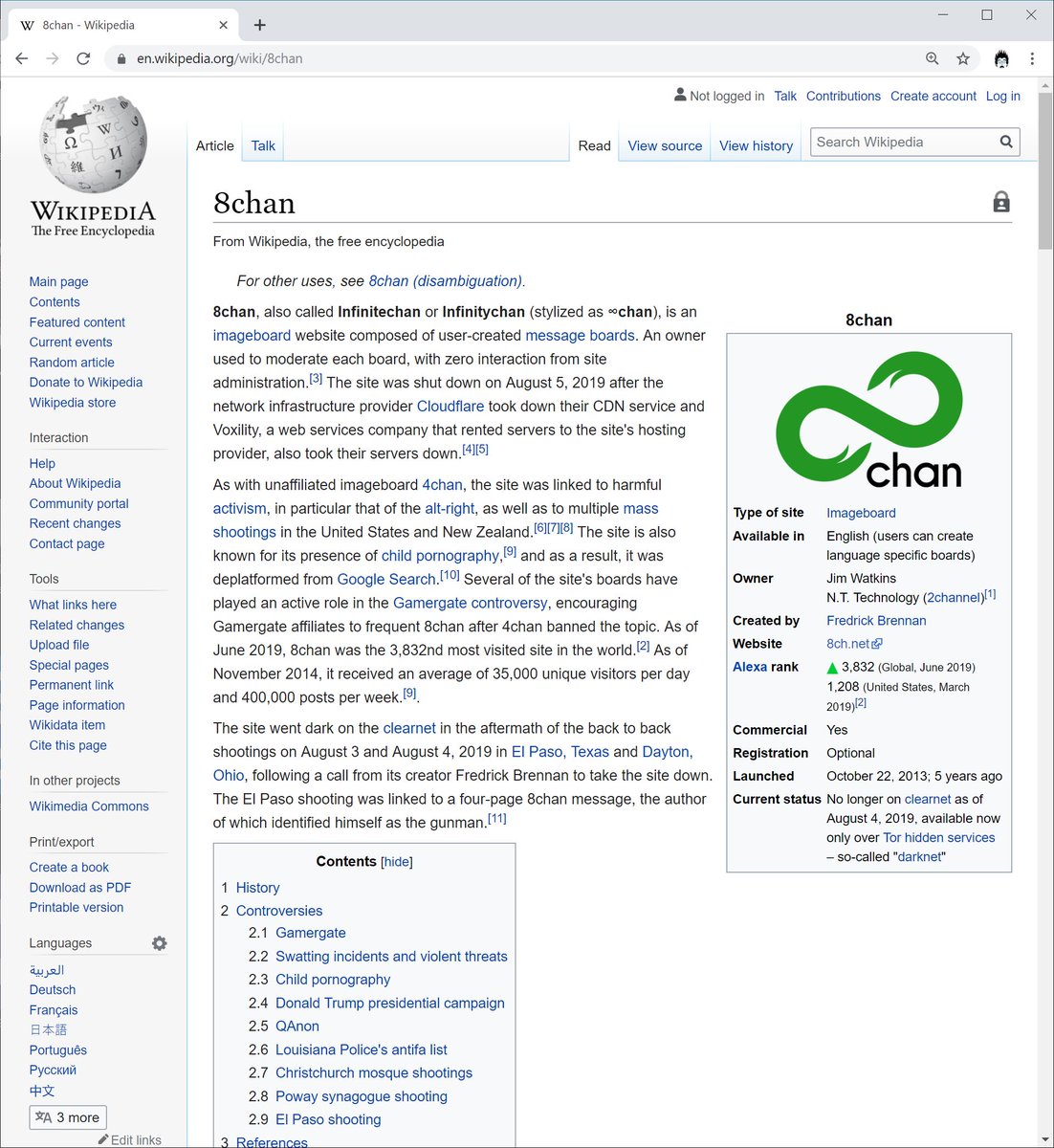Open Fredrick Brennan infobox link

[x=876, y=620]
